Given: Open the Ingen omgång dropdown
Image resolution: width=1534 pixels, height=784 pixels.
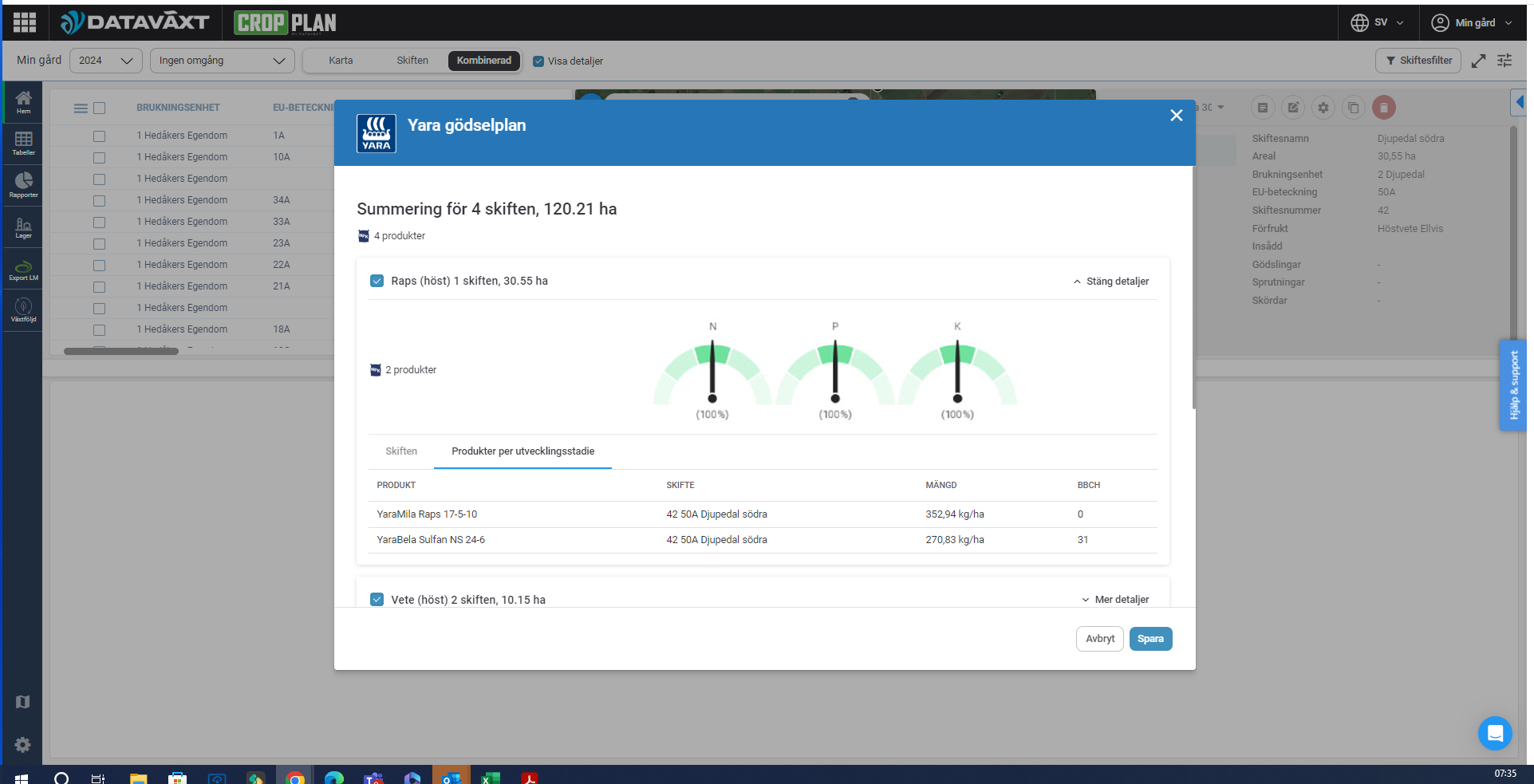Looking at the screenshot, I should pyautogui.click(x=222, y=61).
